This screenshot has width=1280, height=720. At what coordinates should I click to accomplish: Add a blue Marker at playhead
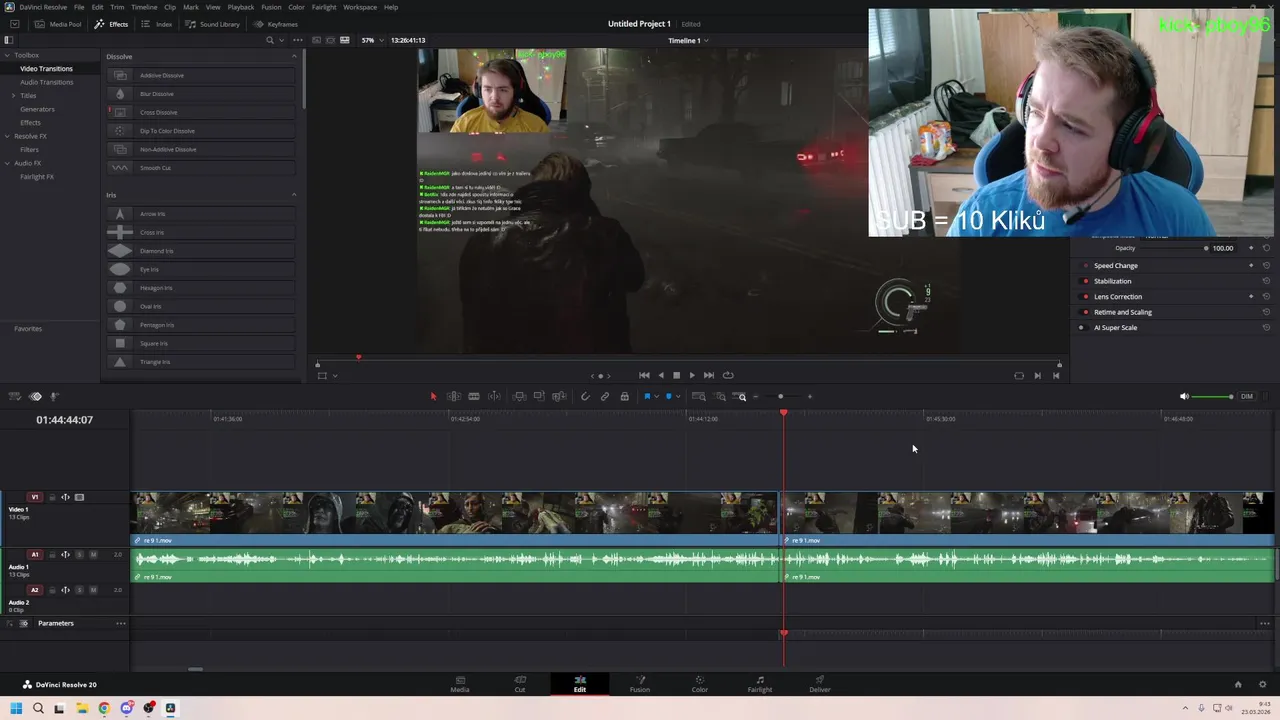[669, 396]
